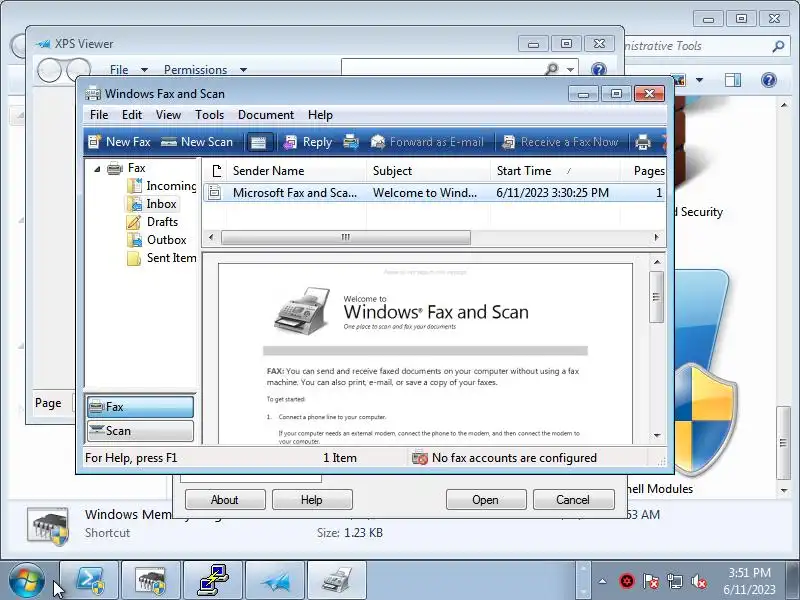
Task: Click the Cancel button in dialog behind
Action: click(573, 499)
